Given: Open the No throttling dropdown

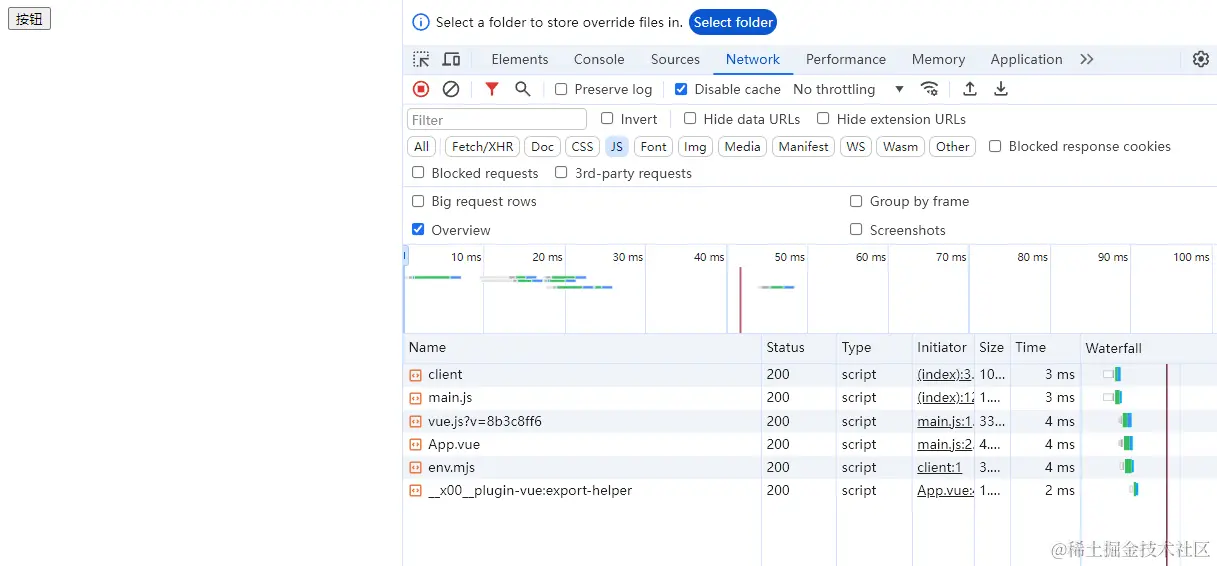Looking at the screenshot, I should [x=848, y=89].
